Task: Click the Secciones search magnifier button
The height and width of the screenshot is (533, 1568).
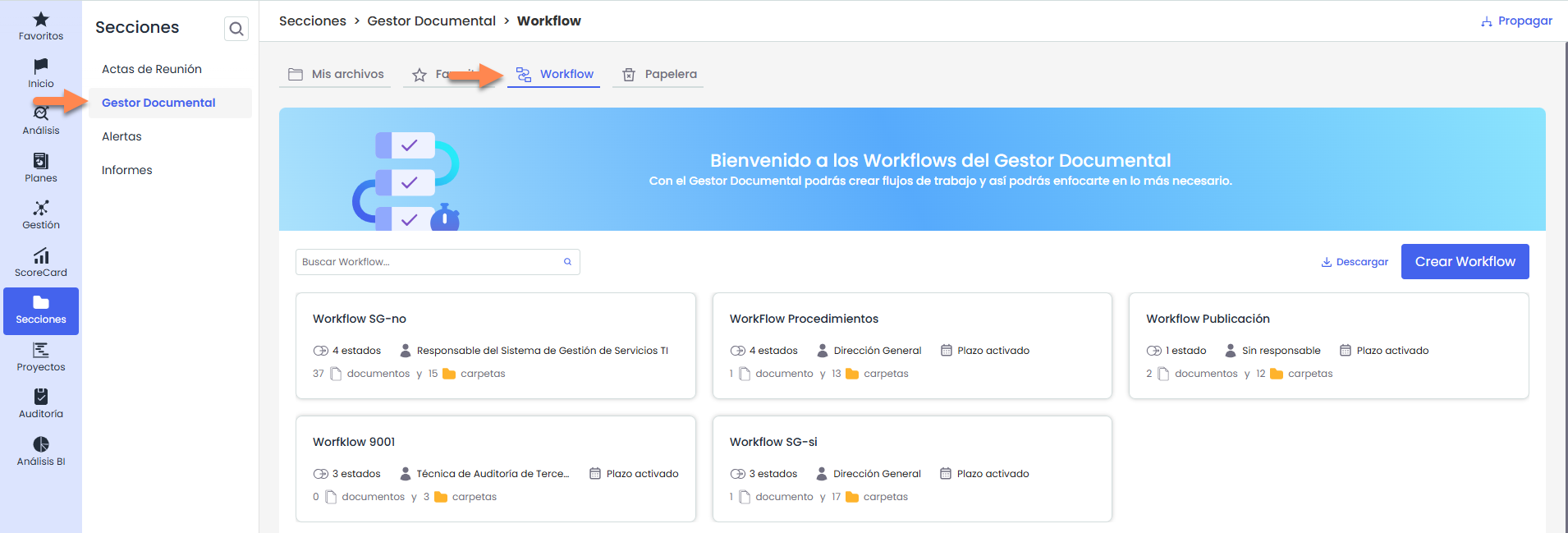Action: pyautogui.click(x=236, y=29)
